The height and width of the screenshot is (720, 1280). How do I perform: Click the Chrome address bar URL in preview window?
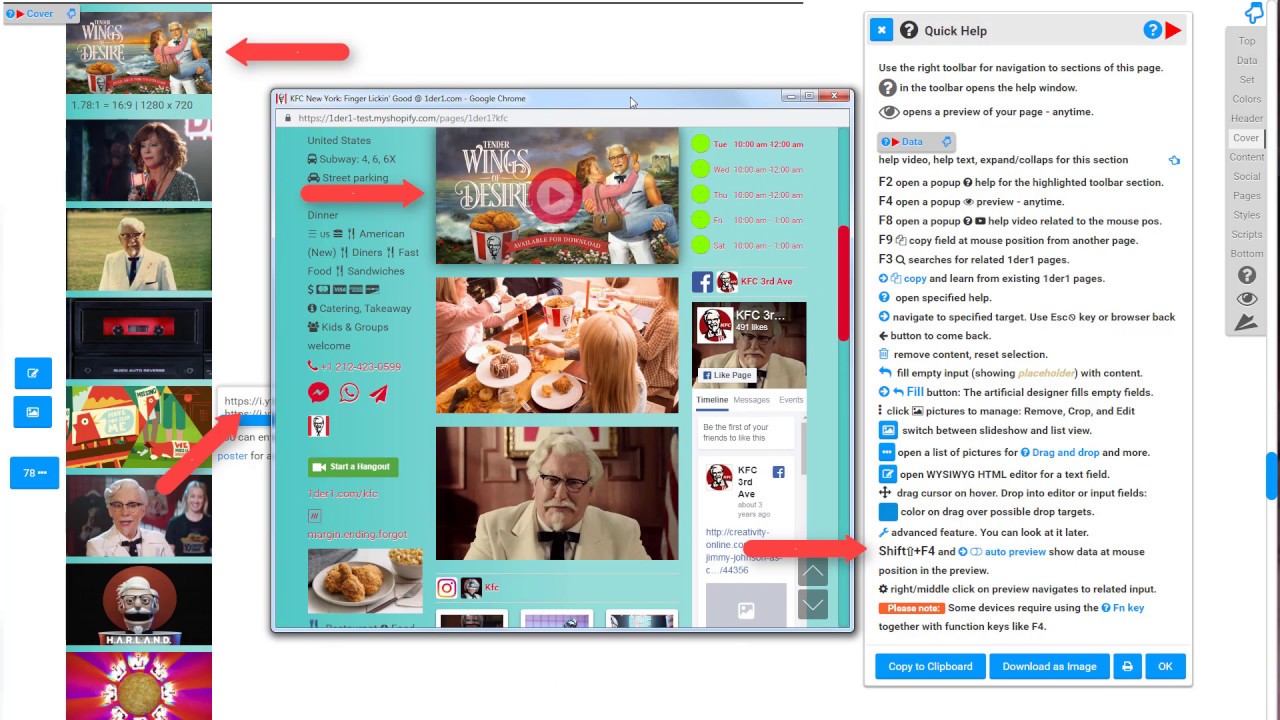(x=403, y=118)
